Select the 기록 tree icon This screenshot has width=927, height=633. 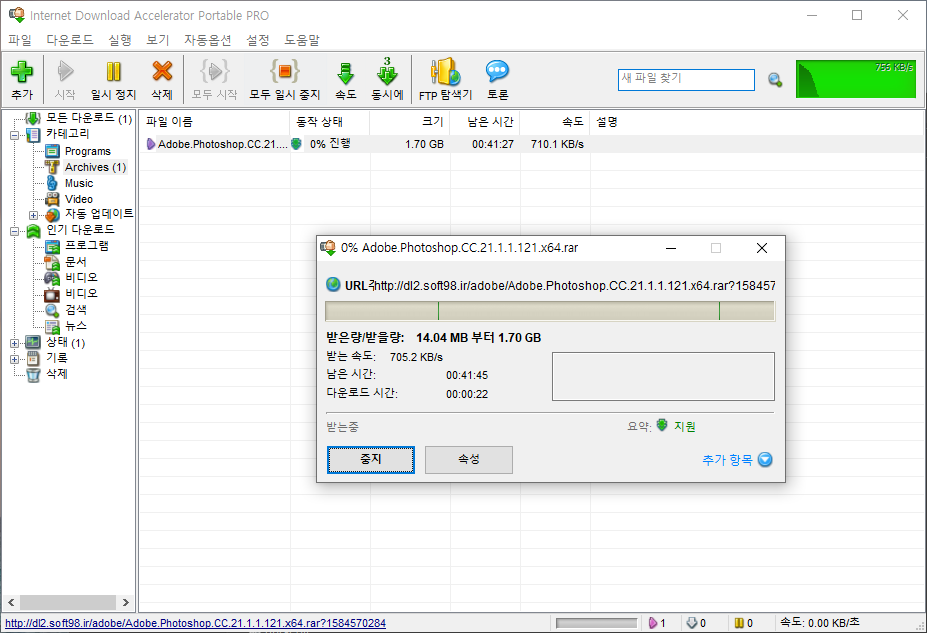pos(33,358)
